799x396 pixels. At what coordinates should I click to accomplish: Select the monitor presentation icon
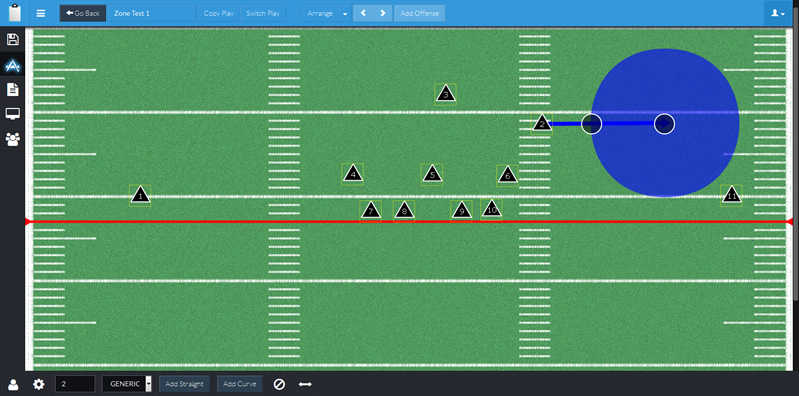coord(12,114)
